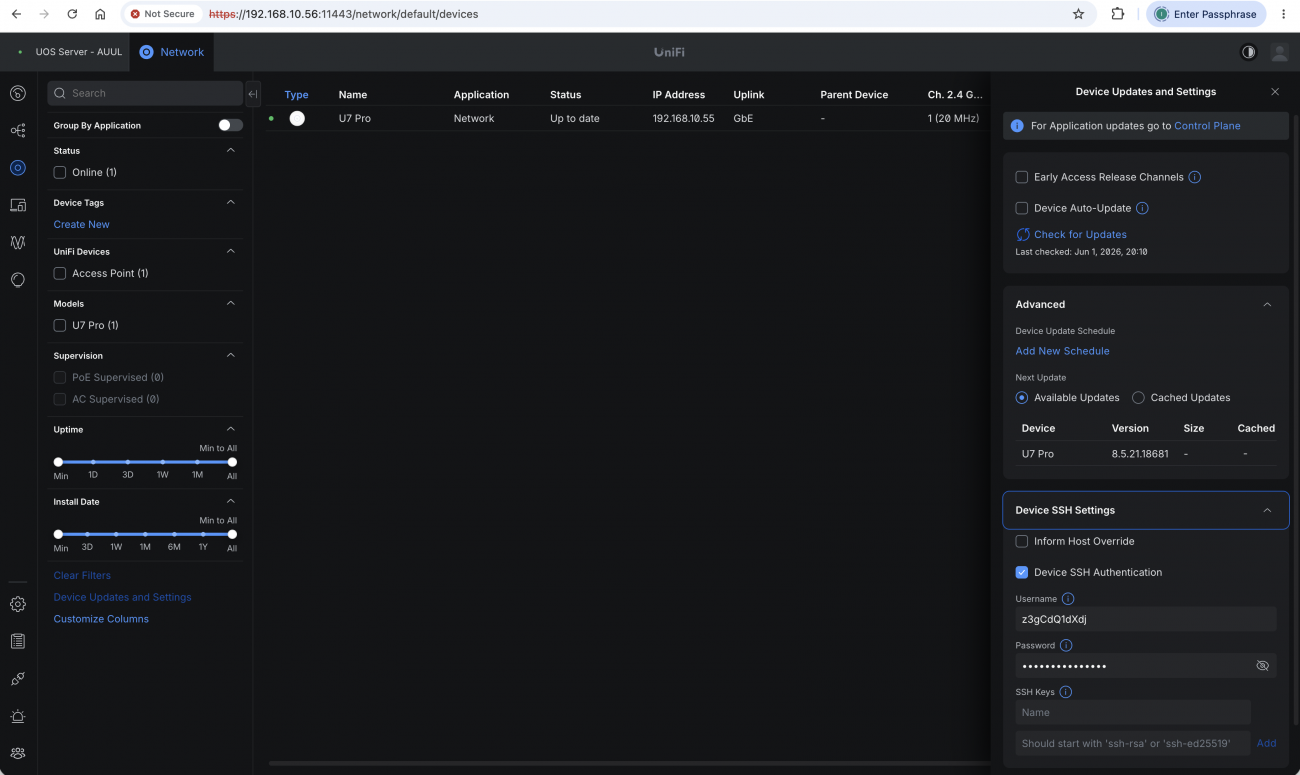Collapse the Supervision filter section
Image resolution: width=1300 pixels, height=775 pixels.
tap(231, 355)
